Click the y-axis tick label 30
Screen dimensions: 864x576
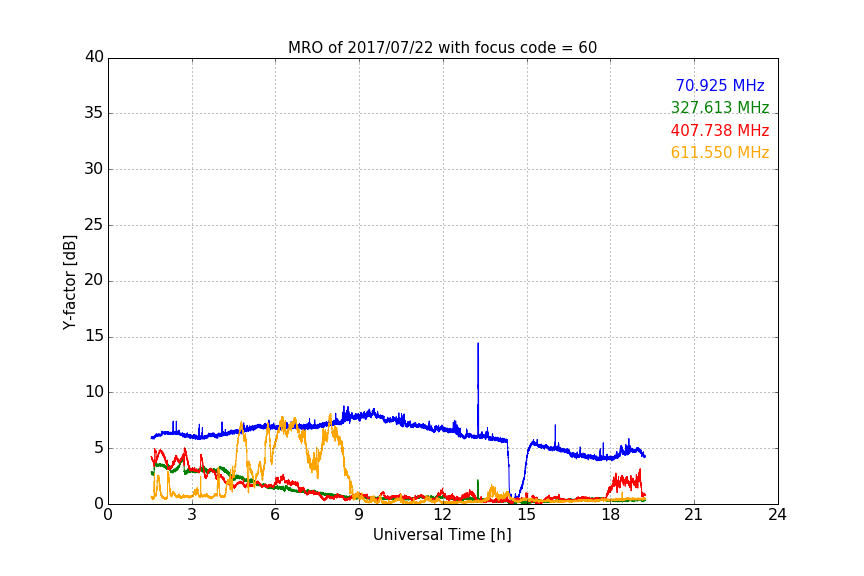coord(94,169)
